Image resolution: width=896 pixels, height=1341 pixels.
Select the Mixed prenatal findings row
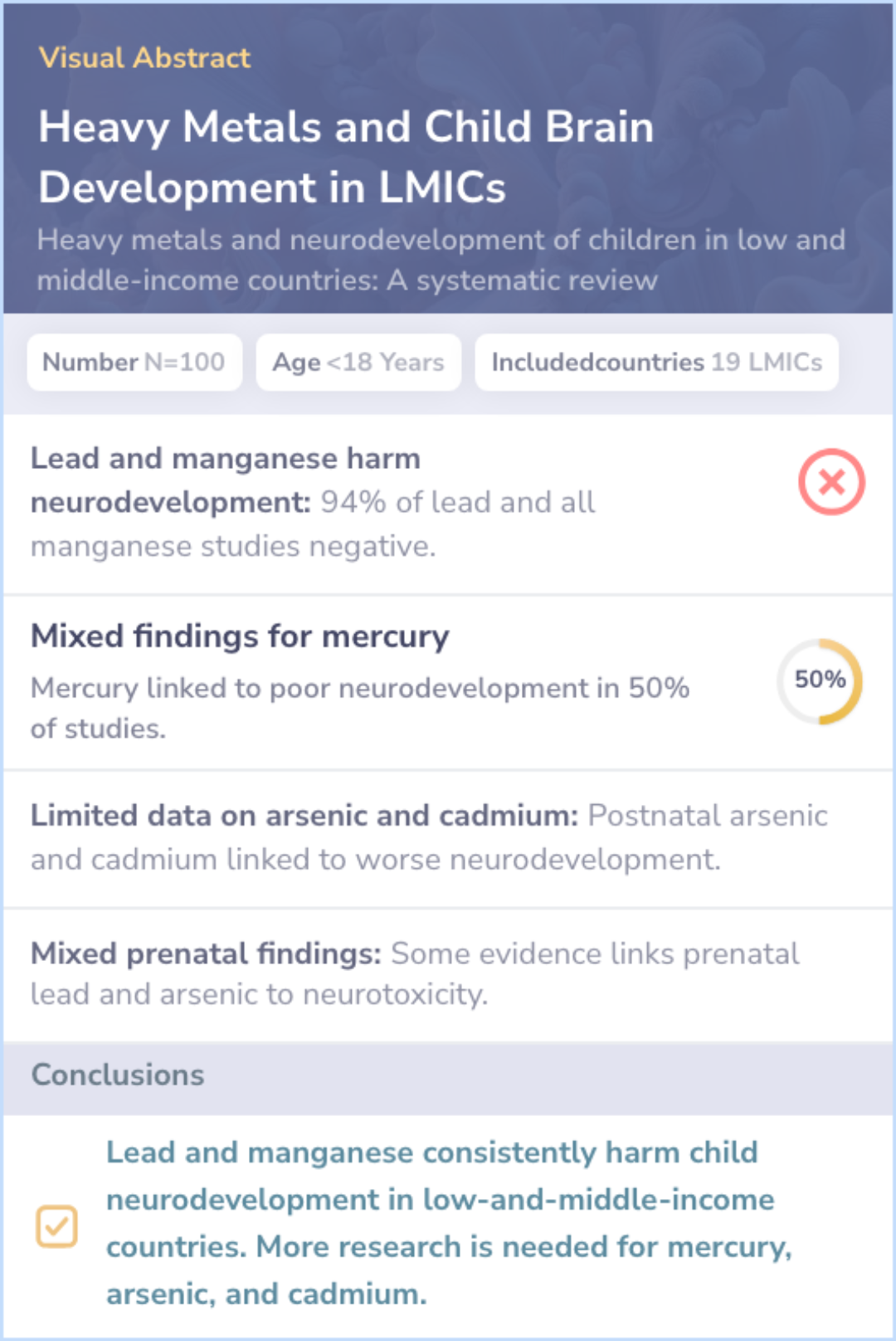click(x=448, y=975)
